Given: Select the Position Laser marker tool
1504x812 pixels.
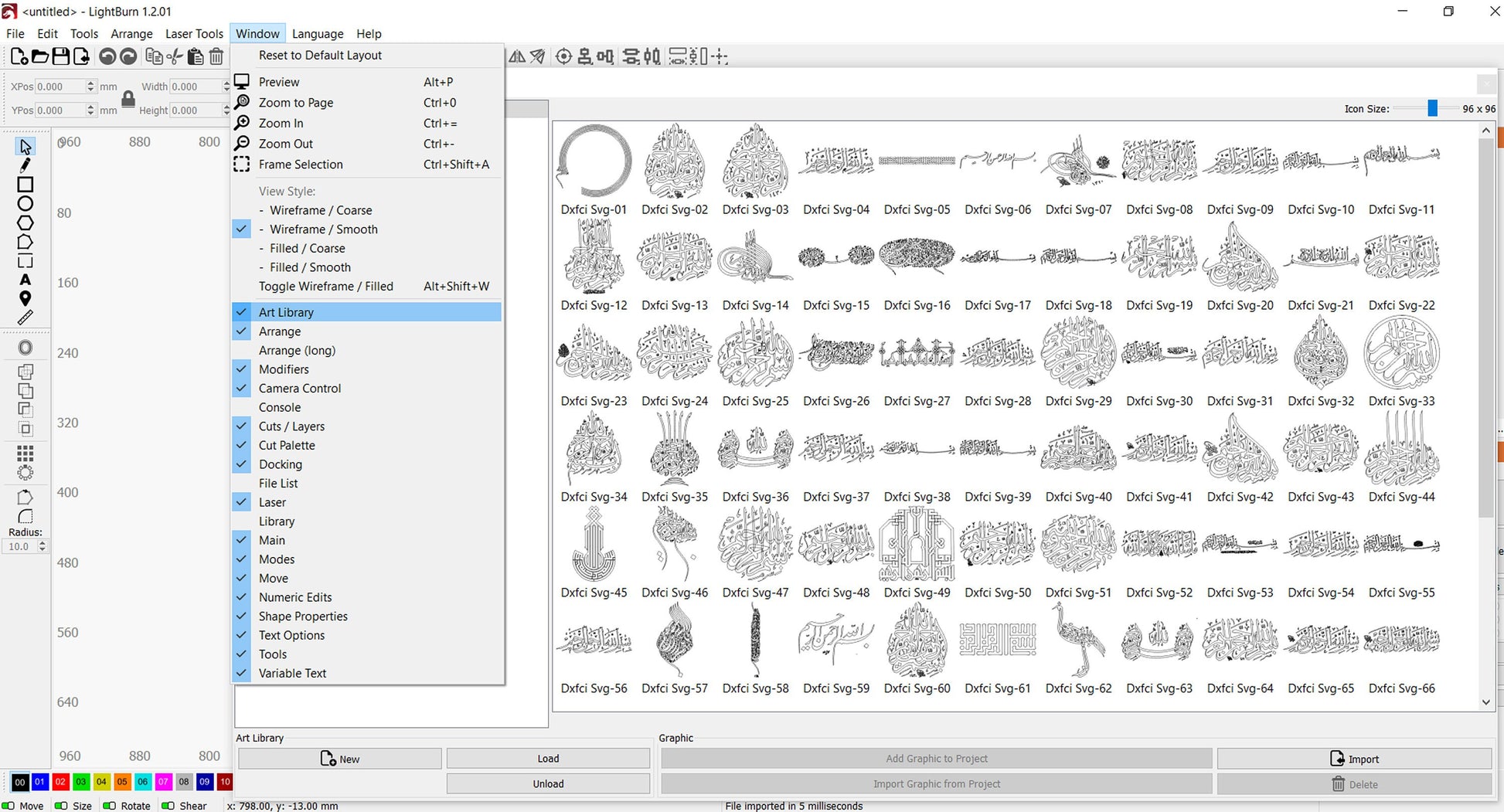Looking at the screenshot, I should pyautogui.click(x=26, y=298).
